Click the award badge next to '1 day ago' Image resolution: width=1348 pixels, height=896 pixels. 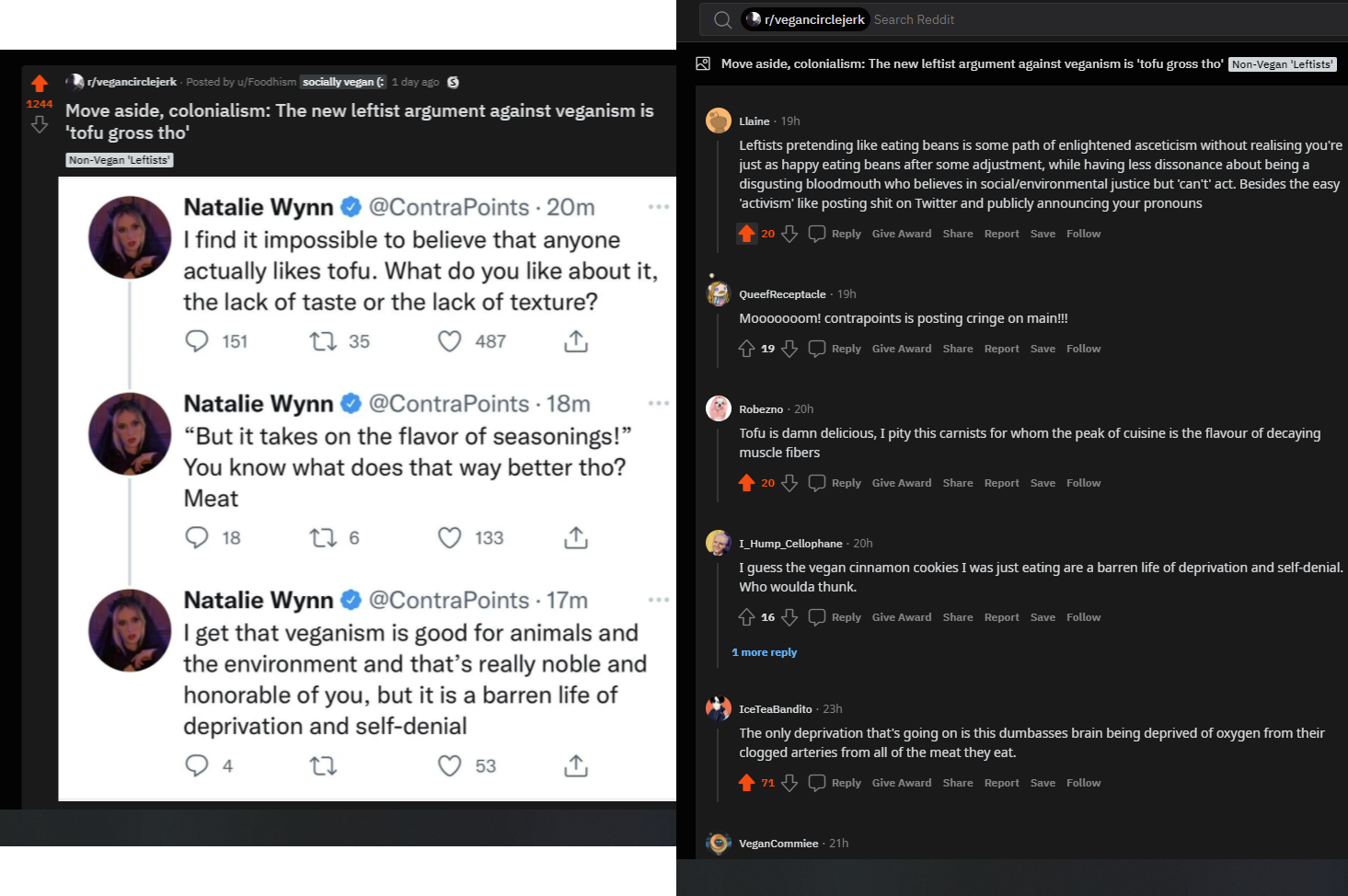[x=453, y=82]
